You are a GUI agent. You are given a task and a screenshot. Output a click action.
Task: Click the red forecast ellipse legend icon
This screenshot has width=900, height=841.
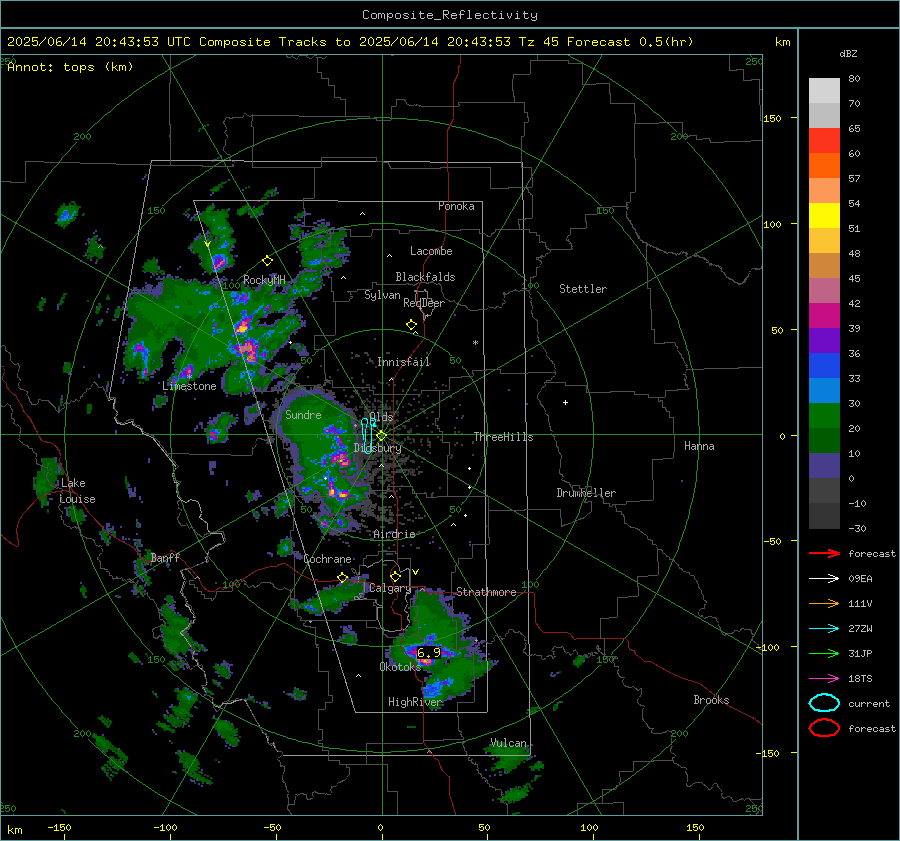pyautogui.click(x=824, y=728)
